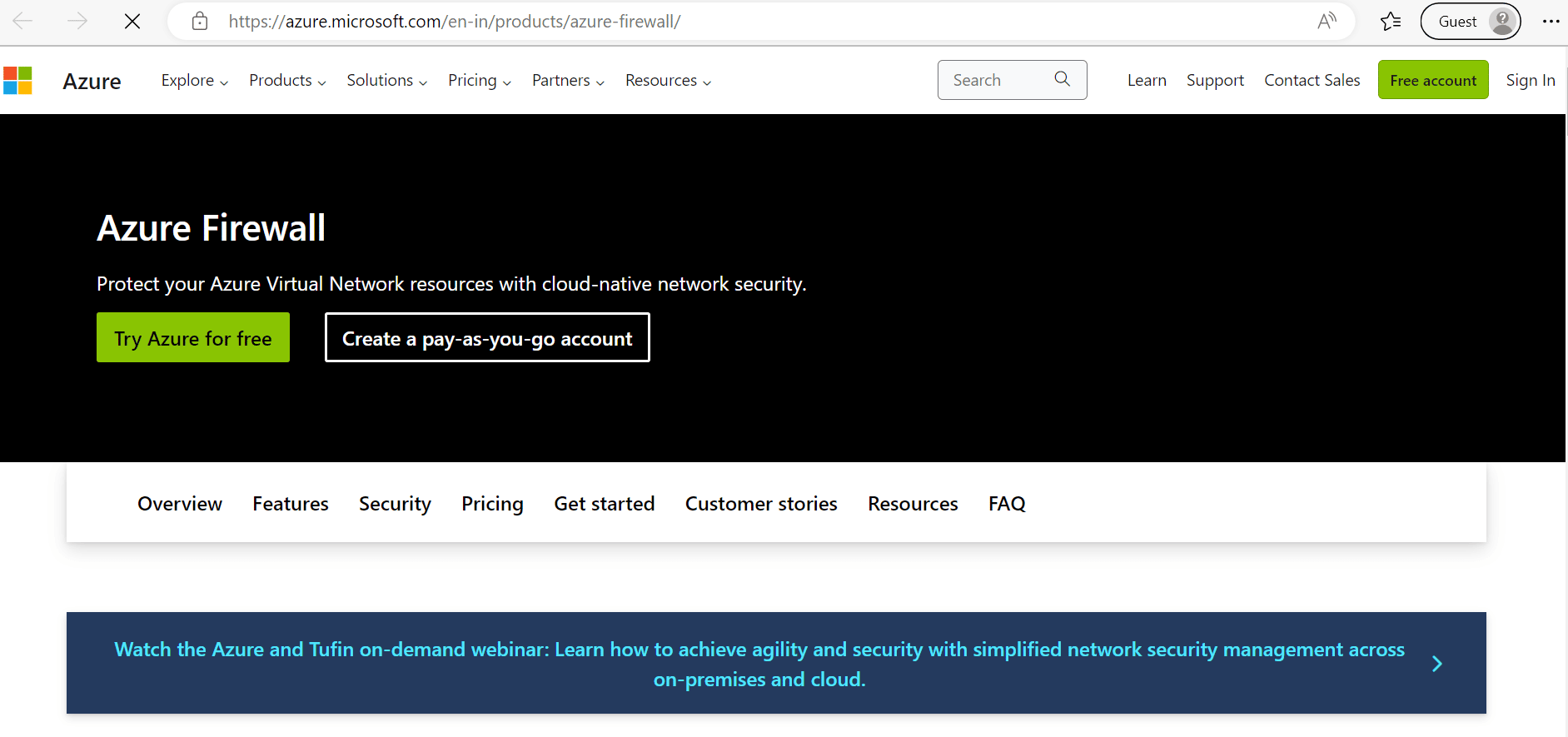Go to the Get started section tab
Image resolution: width=1568 pixels, height=737 pixels.
point(605,504)
